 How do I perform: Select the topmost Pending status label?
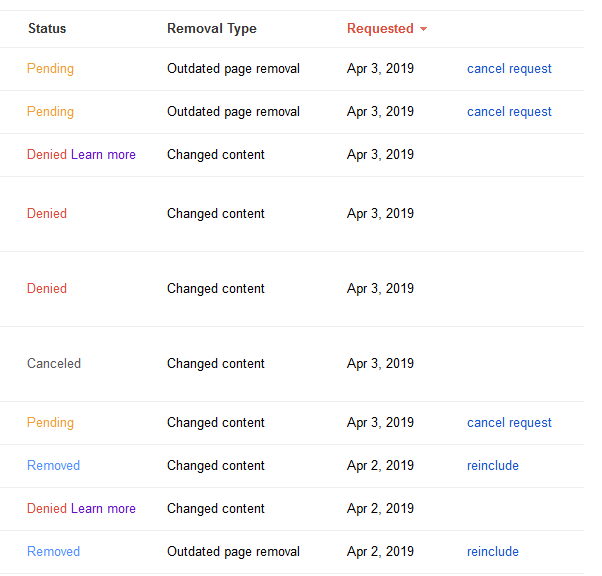50,69
